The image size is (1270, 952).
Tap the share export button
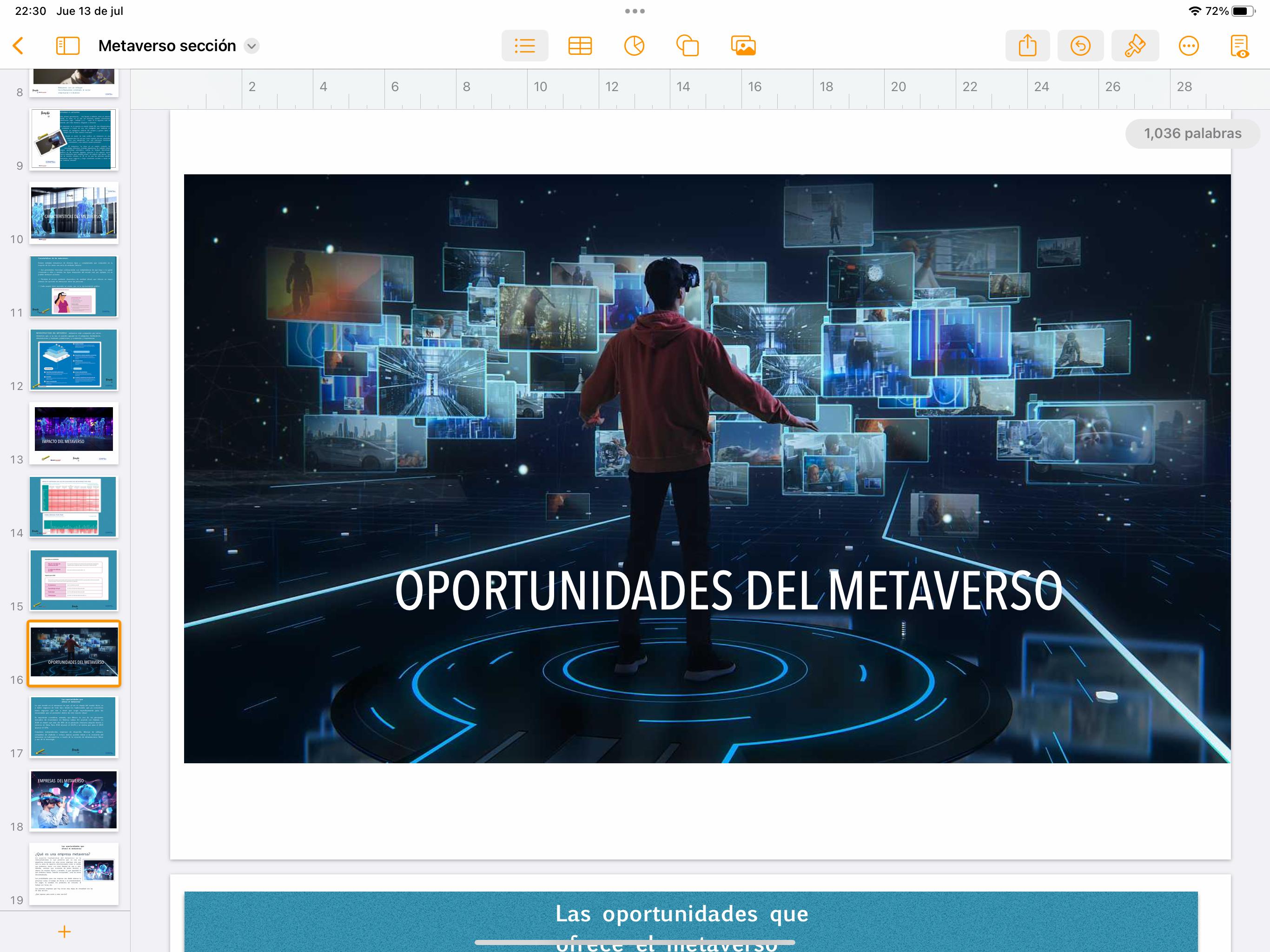pyautogui.click(x=1027, y=46)
